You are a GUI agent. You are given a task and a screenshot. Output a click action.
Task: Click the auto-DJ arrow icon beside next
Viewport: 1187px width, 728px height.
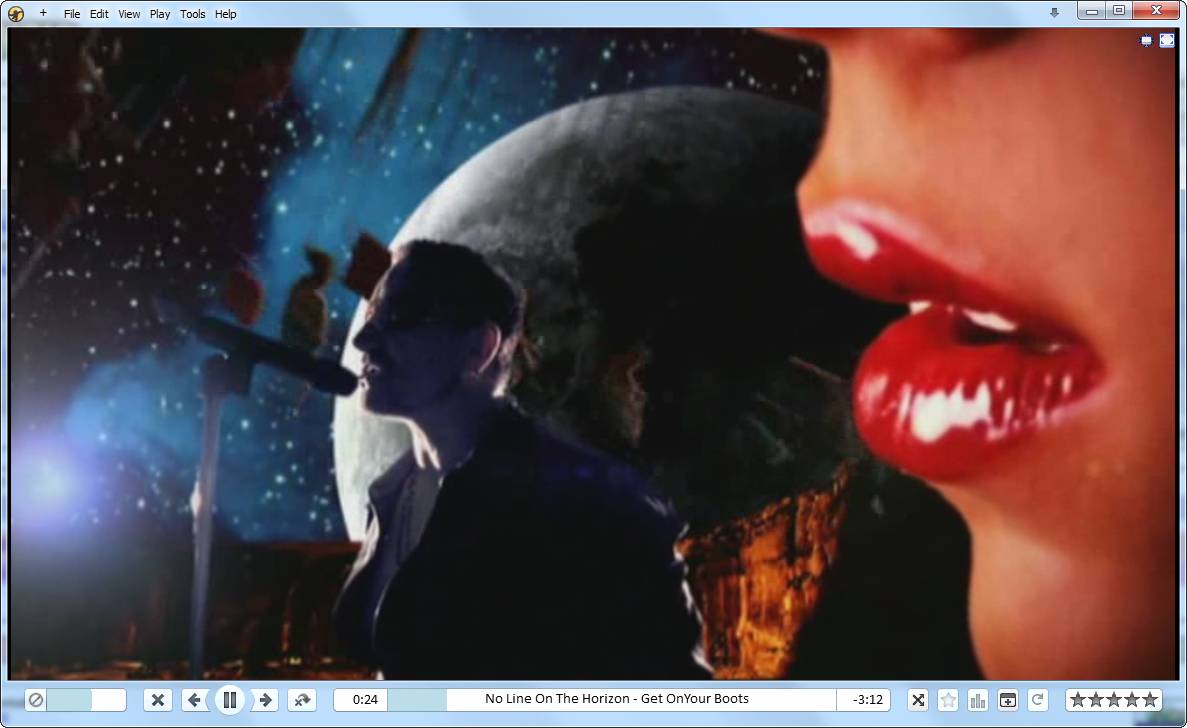point(302,700)
